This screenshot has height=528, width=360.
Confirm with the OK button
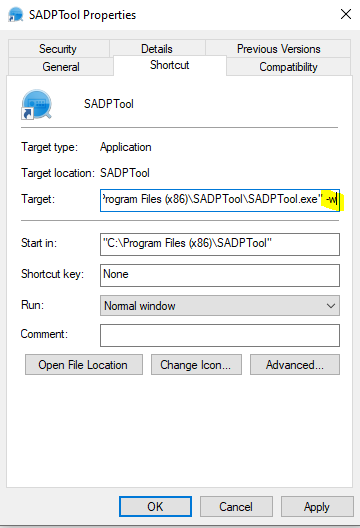155,506
